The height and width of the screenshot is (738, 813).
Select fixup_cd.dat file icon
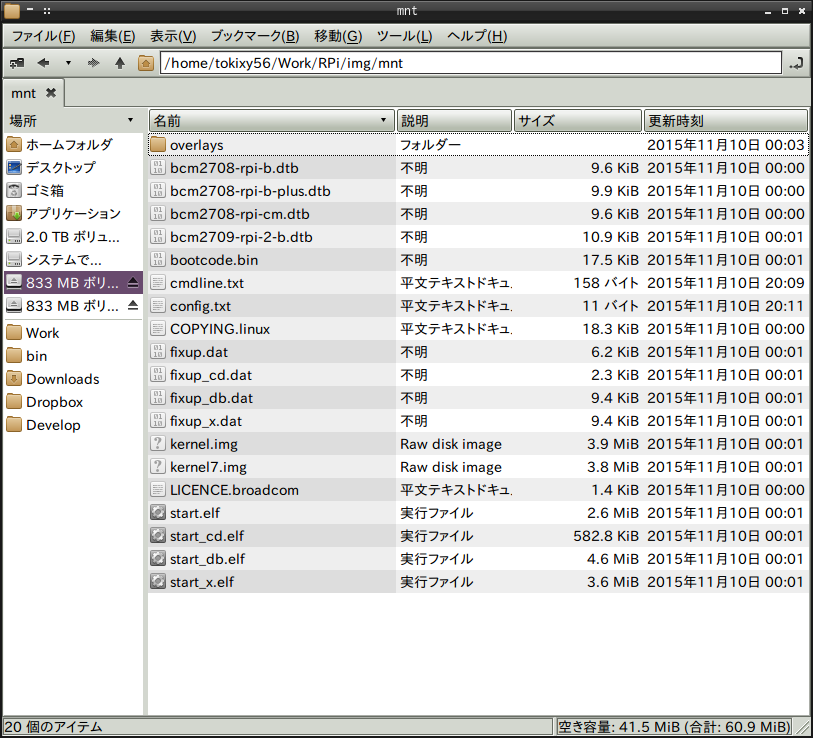(158, 374)
